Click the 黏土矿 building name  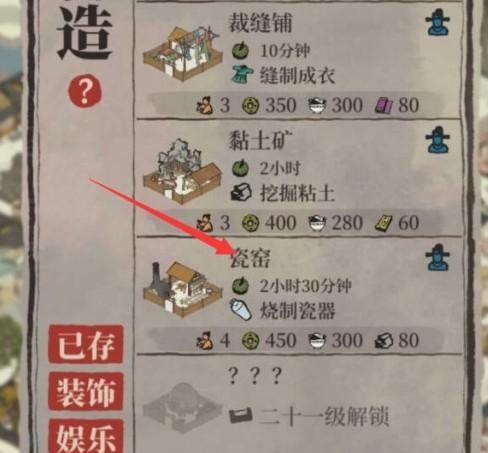tap(260, 141)
